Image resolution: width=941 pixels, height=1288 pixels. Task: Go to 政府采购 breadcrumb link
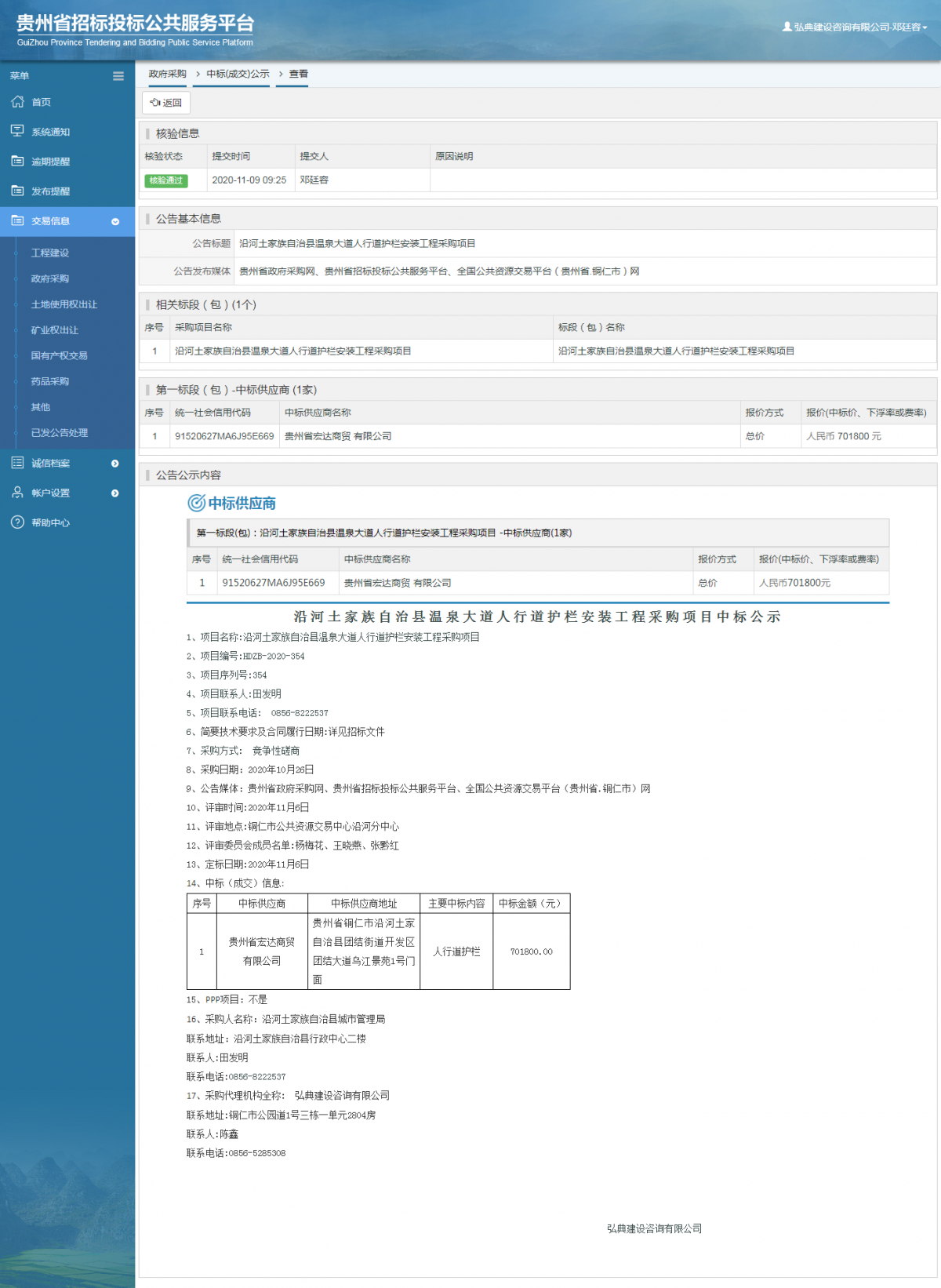167,74
